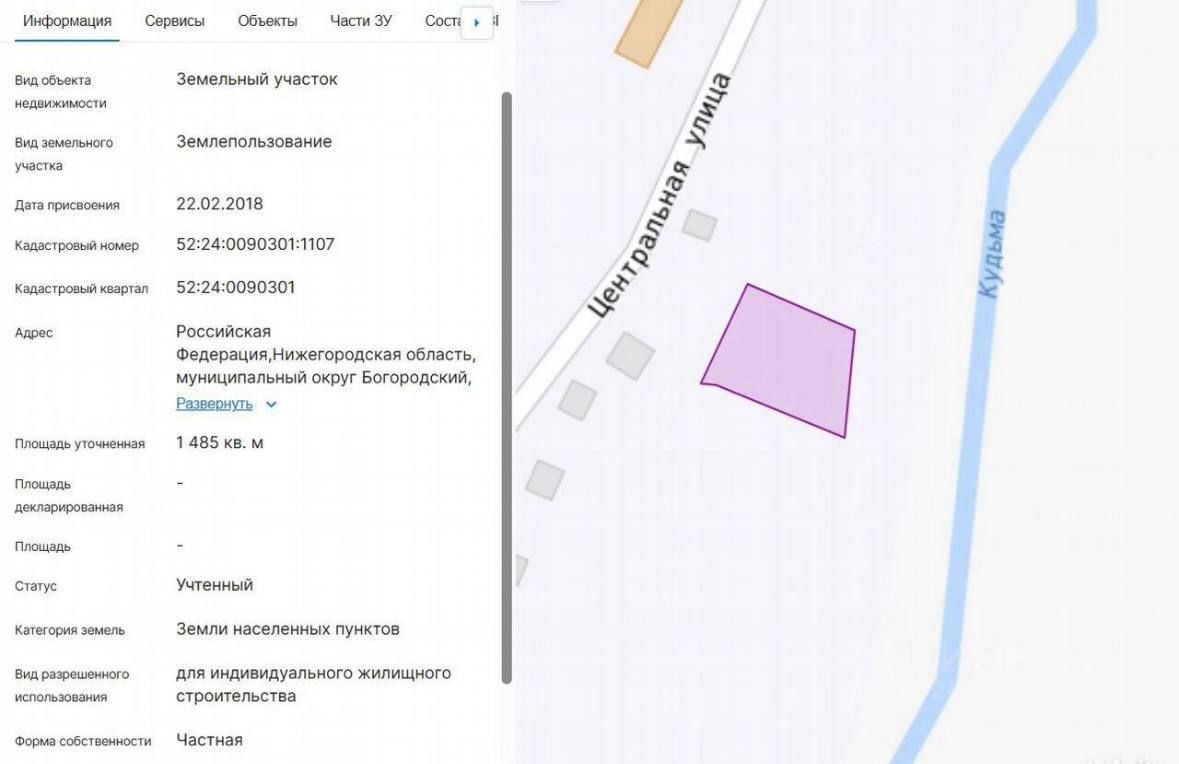Screen dimensions: 1179x764
Task: Click the Кадастровый номер label
Action: pos(77,245)
